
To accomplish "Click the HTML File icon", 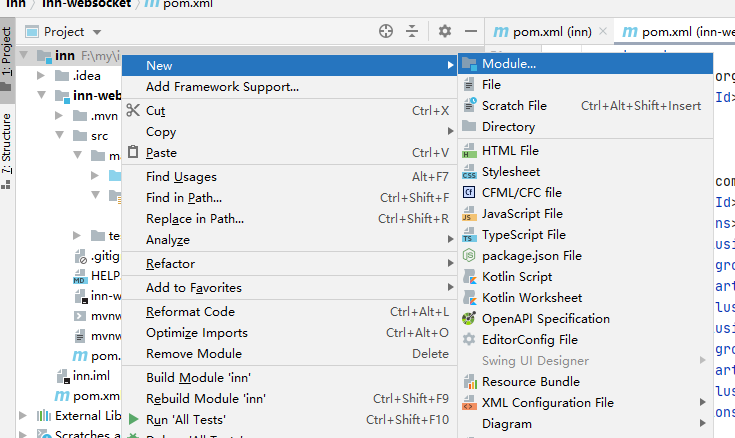I will [x=469, y=151].
